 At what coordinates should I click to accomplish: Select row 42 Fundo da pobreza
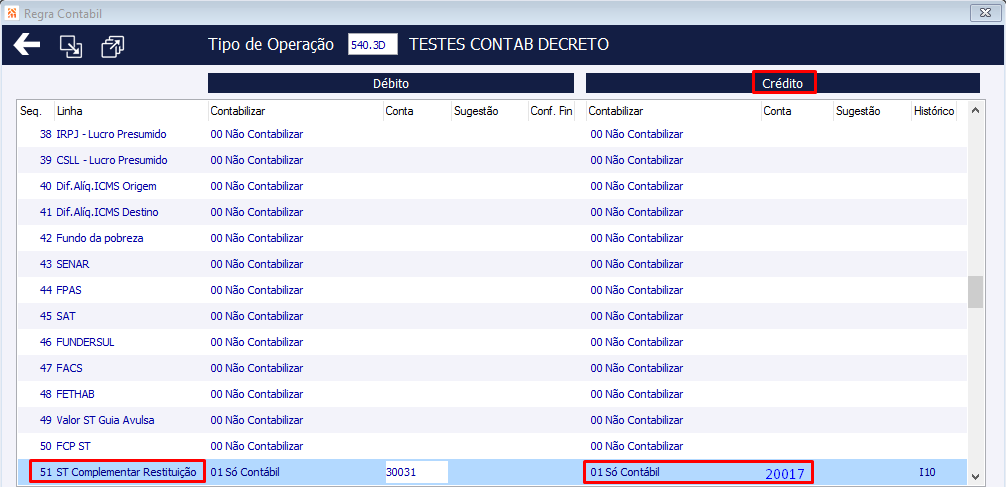pyautogui.click(x=492, y=238)
